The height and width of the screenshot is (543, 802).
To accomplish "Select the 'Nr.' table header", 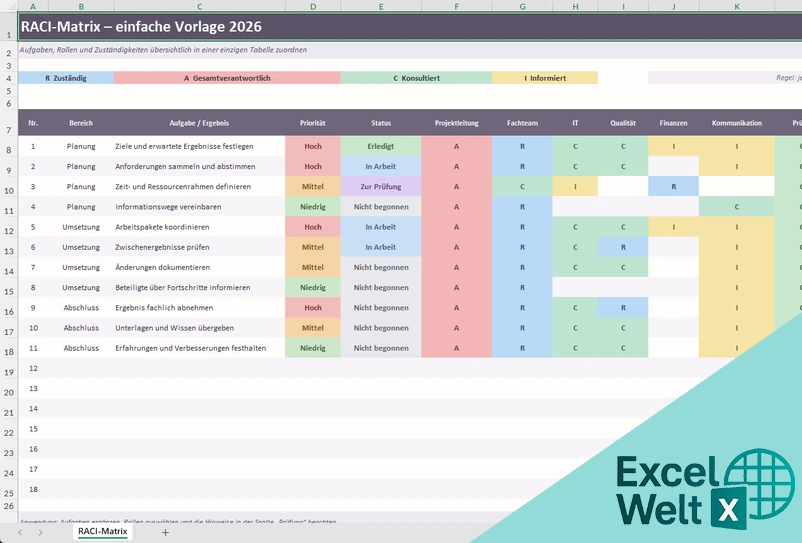I will pos(33,123).
